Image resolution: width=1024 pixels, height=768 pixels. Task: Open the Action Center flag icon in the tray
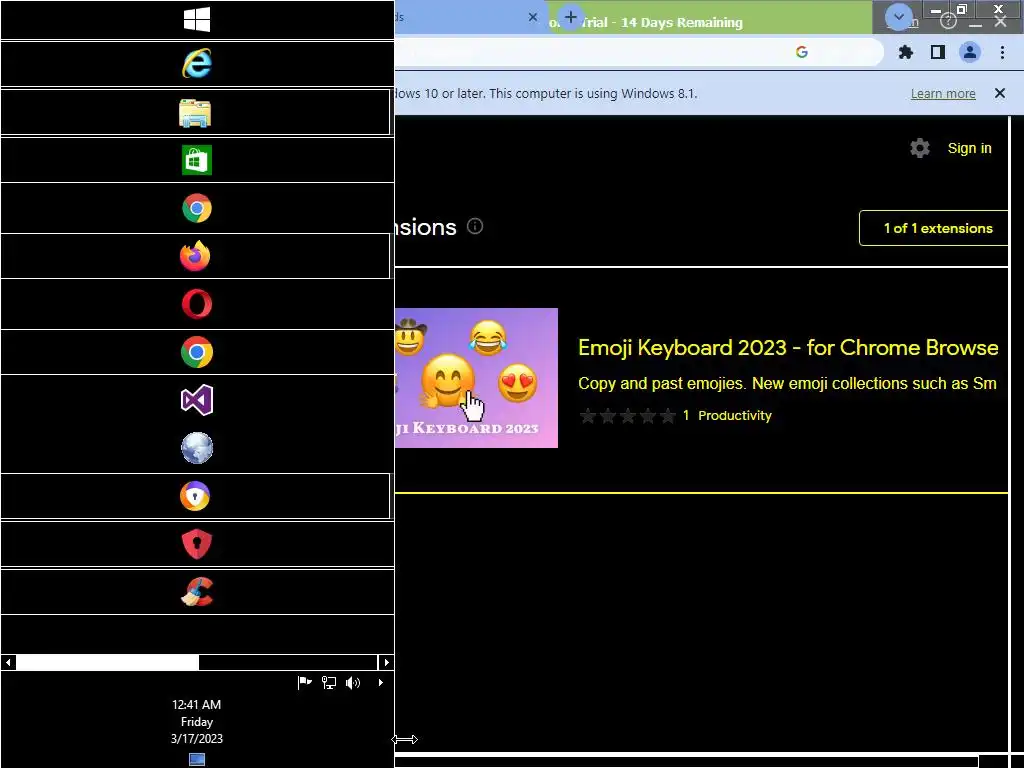click(304, 682)
